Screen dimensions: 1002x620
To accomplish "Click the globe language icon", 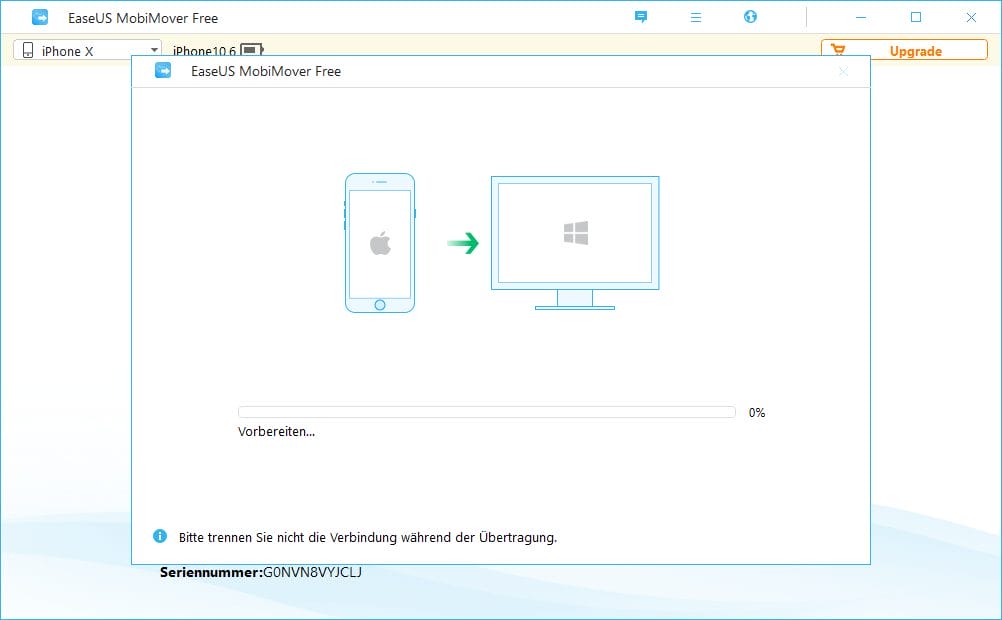I will point(751,17).
